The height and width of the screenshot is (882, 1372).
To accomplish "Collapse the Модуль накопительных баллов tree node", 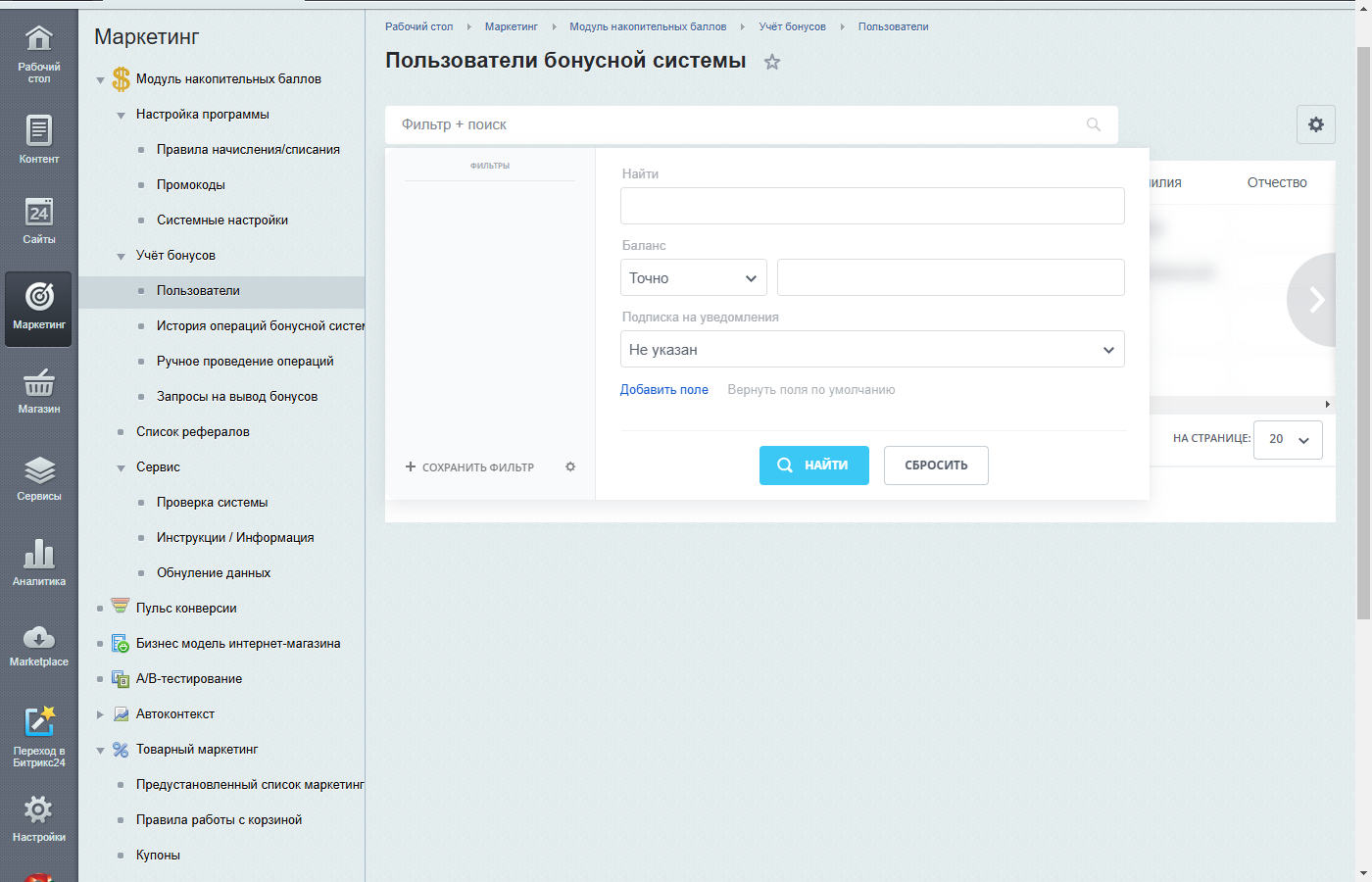I will pos(100,79).
